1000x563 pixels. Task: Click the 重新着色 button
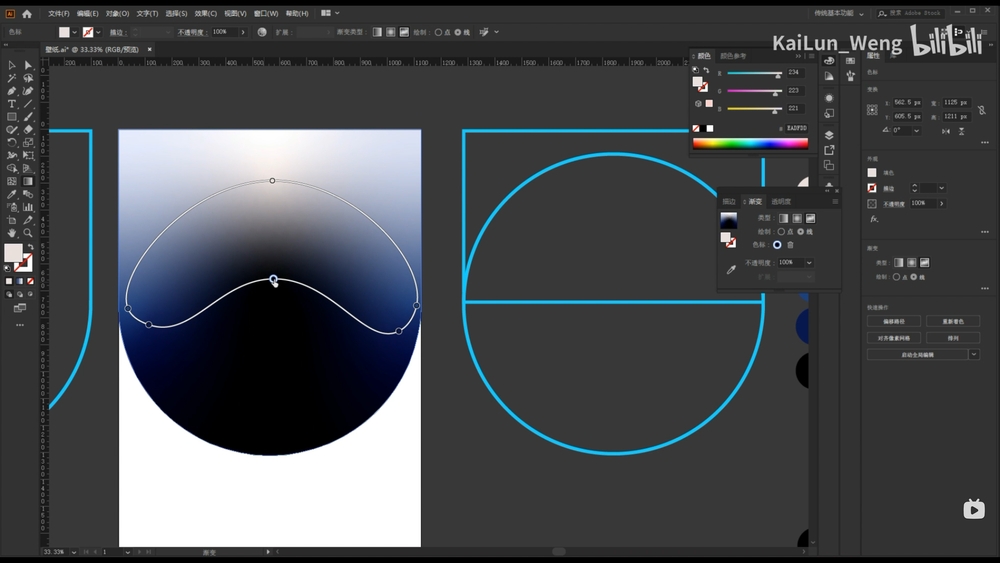click(953, 321)
